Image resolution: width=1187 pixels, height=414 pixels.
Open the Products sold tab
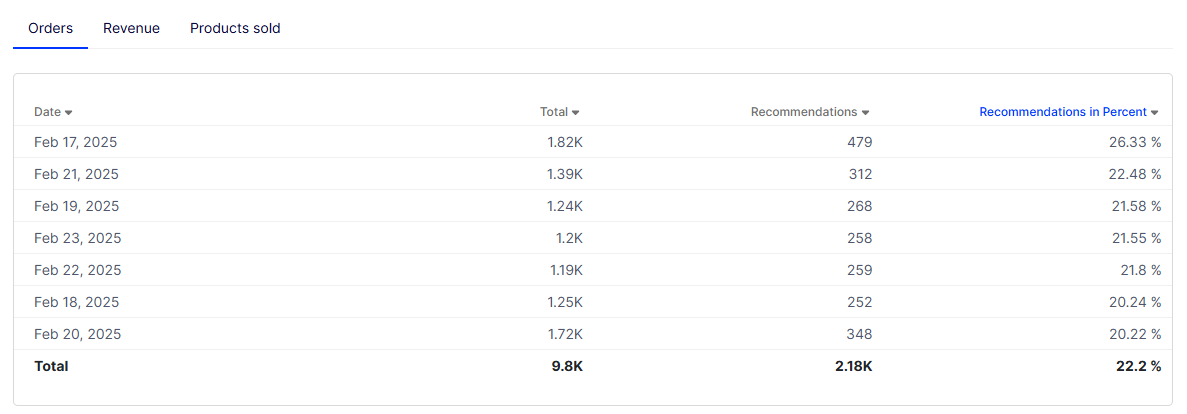[x=235, y=29]
